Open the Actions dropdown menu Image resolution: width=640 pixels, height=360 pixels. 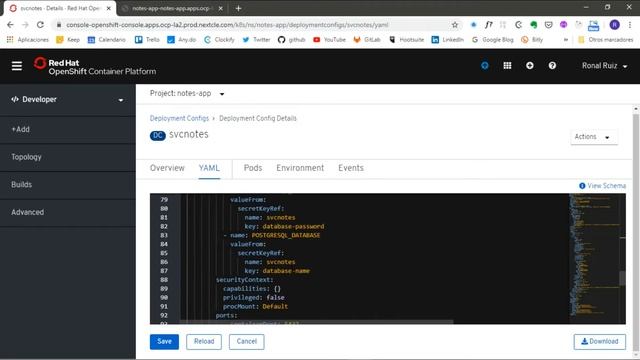click(594, 137)
